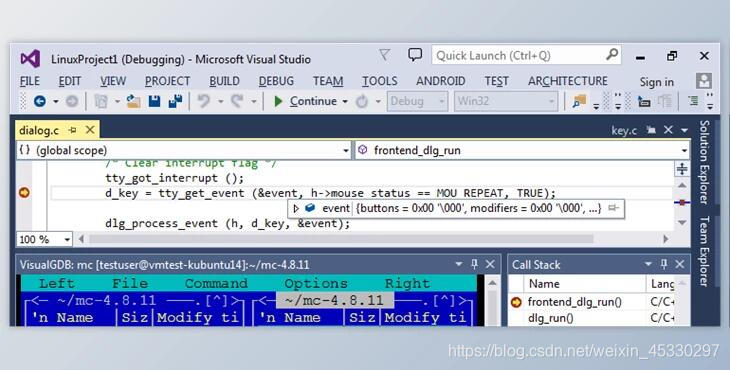The width and height of the screenshot is (730, 370).
Task: Click the Visual Studio logo icon
Action: tap(31, 59)
